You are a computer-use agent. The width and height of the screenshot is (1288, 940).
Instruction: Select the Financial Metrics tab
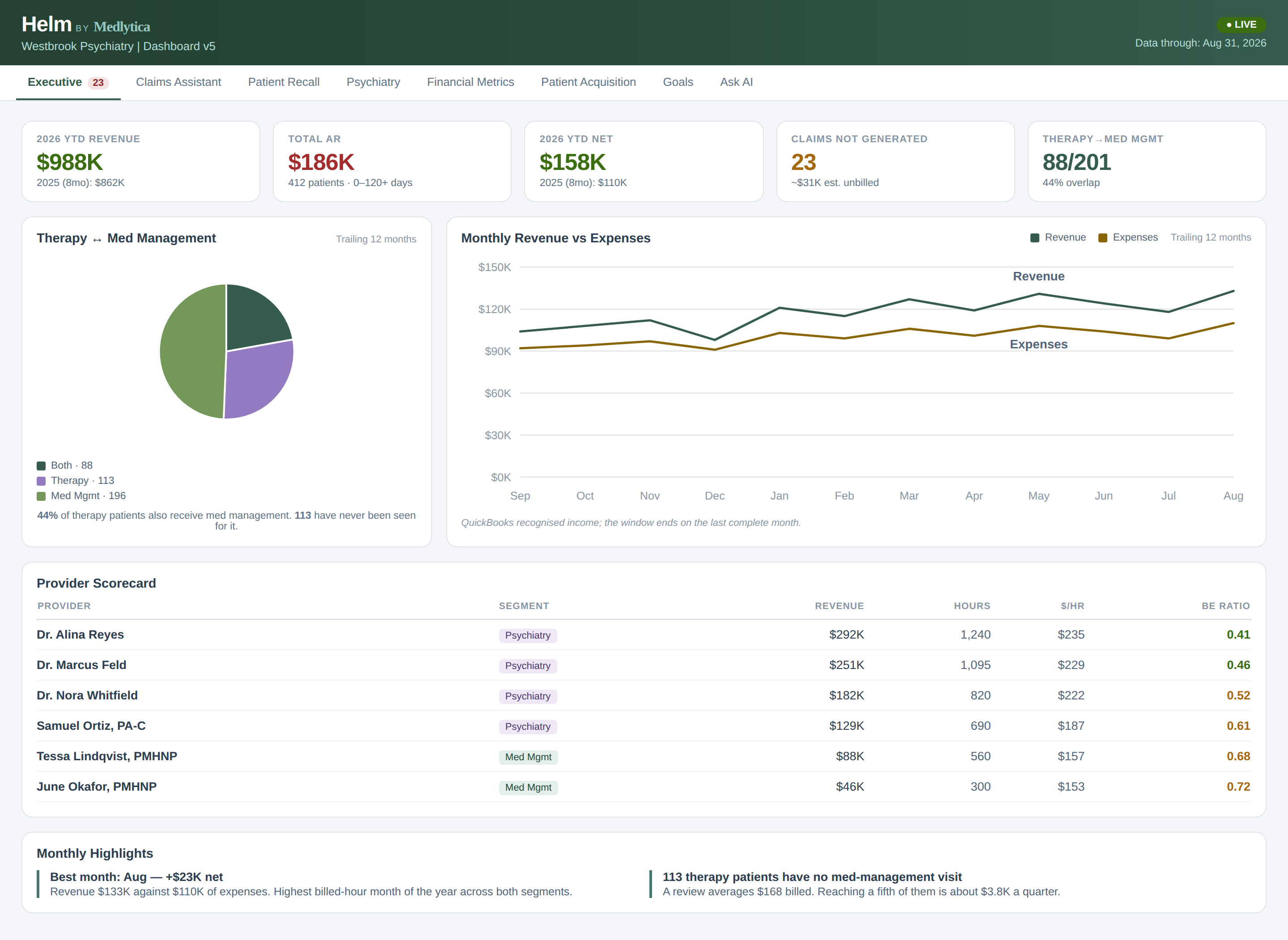tap(470, 82)
